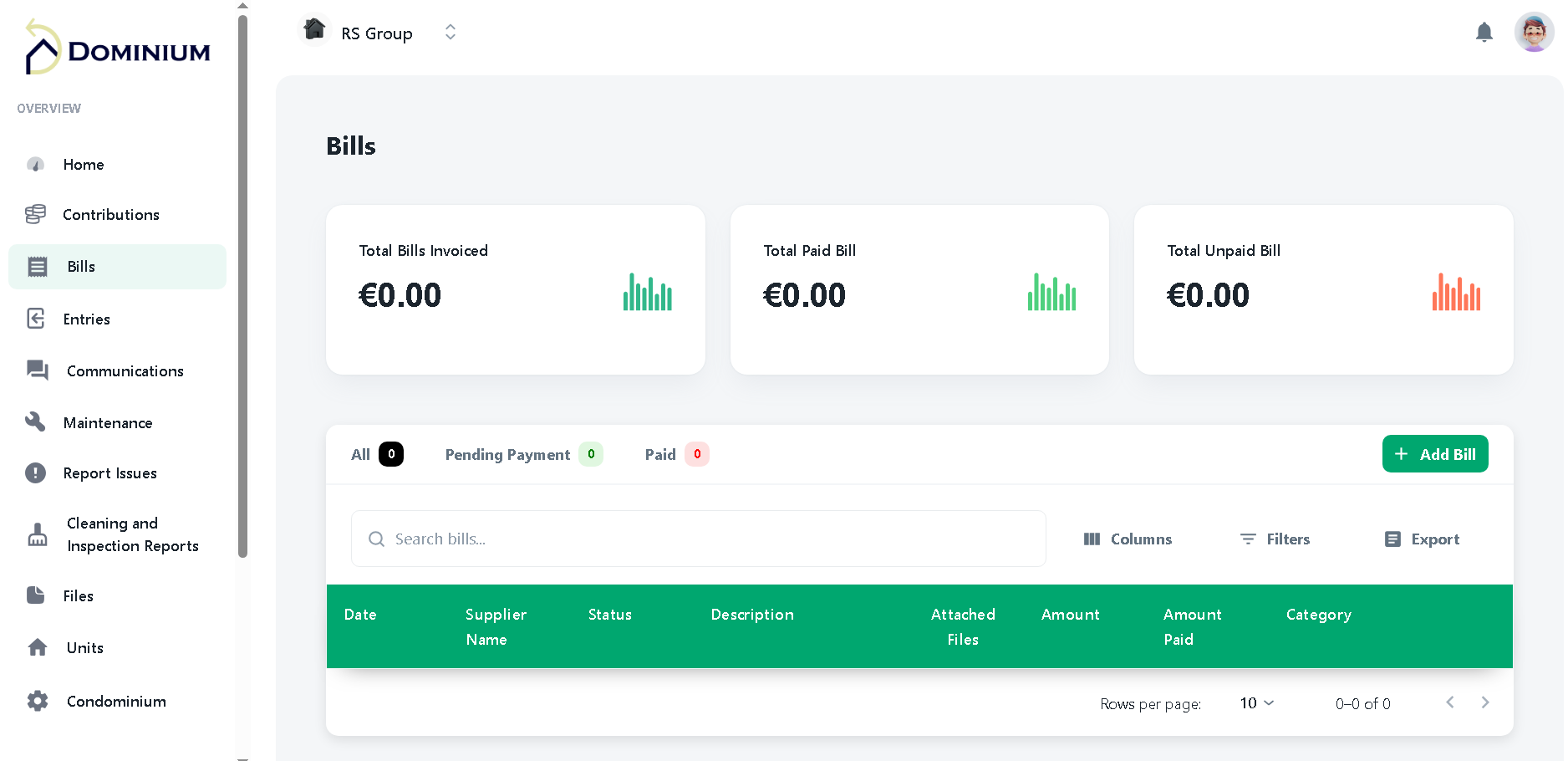Click the Bills icon in the sidebar
Image resolution: width=1568 pixels, height=761 pixels.
[x=37, y=266]
